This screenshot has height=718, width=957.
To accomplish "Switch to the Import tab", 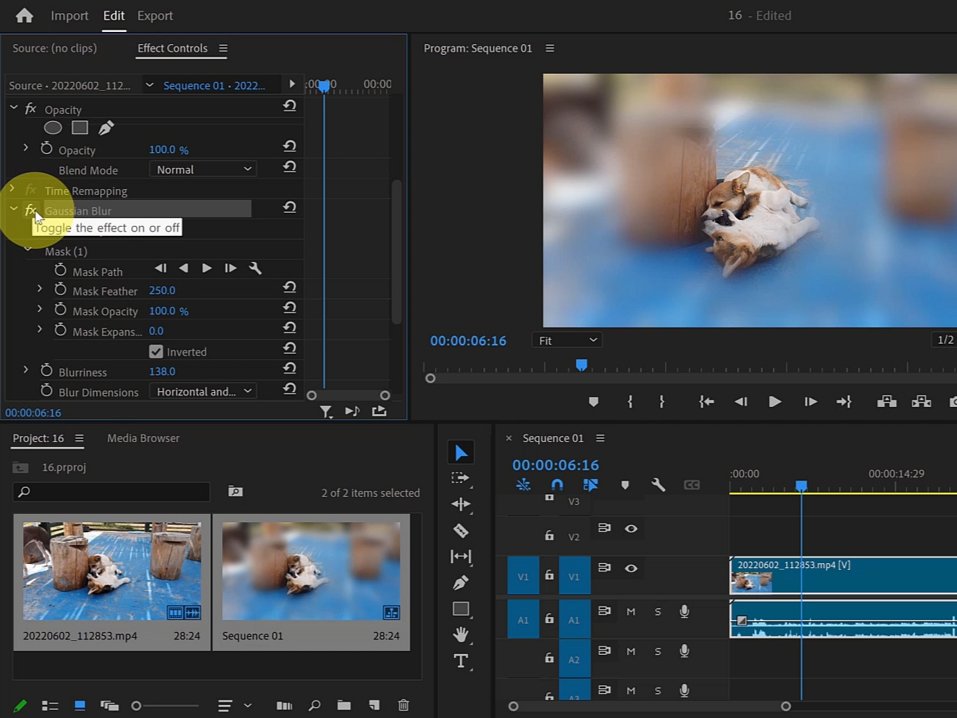I will [70, 15].
